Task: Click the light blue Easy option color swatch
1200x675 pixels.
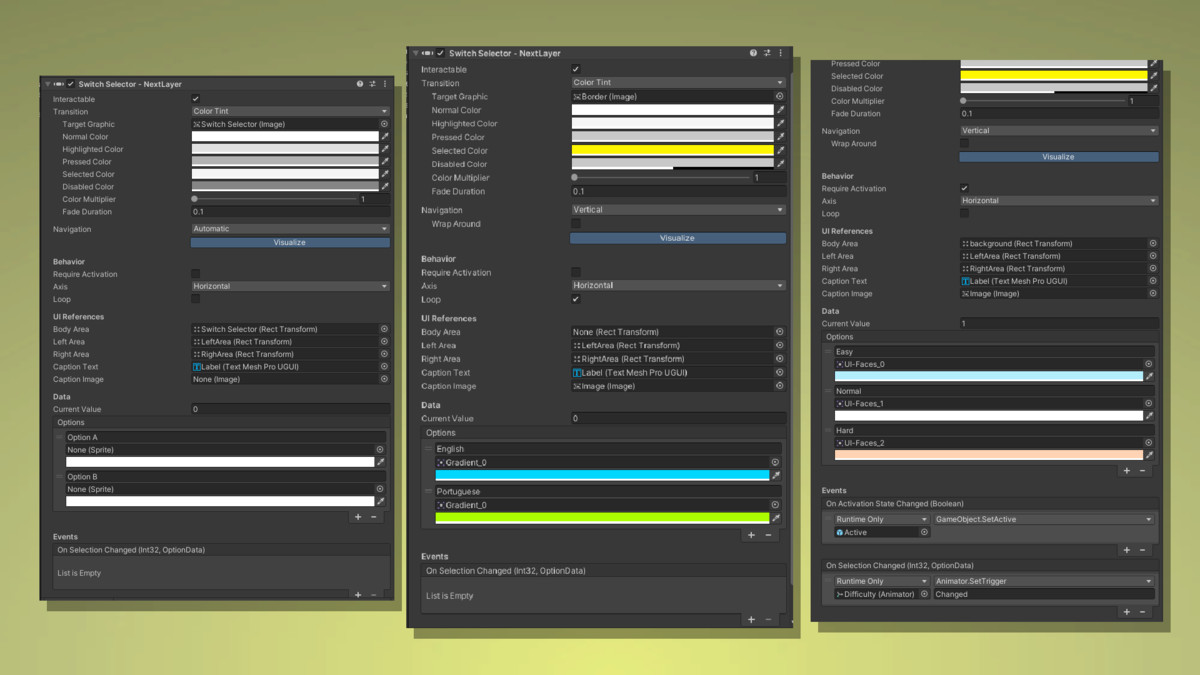Action: [988, 377]
